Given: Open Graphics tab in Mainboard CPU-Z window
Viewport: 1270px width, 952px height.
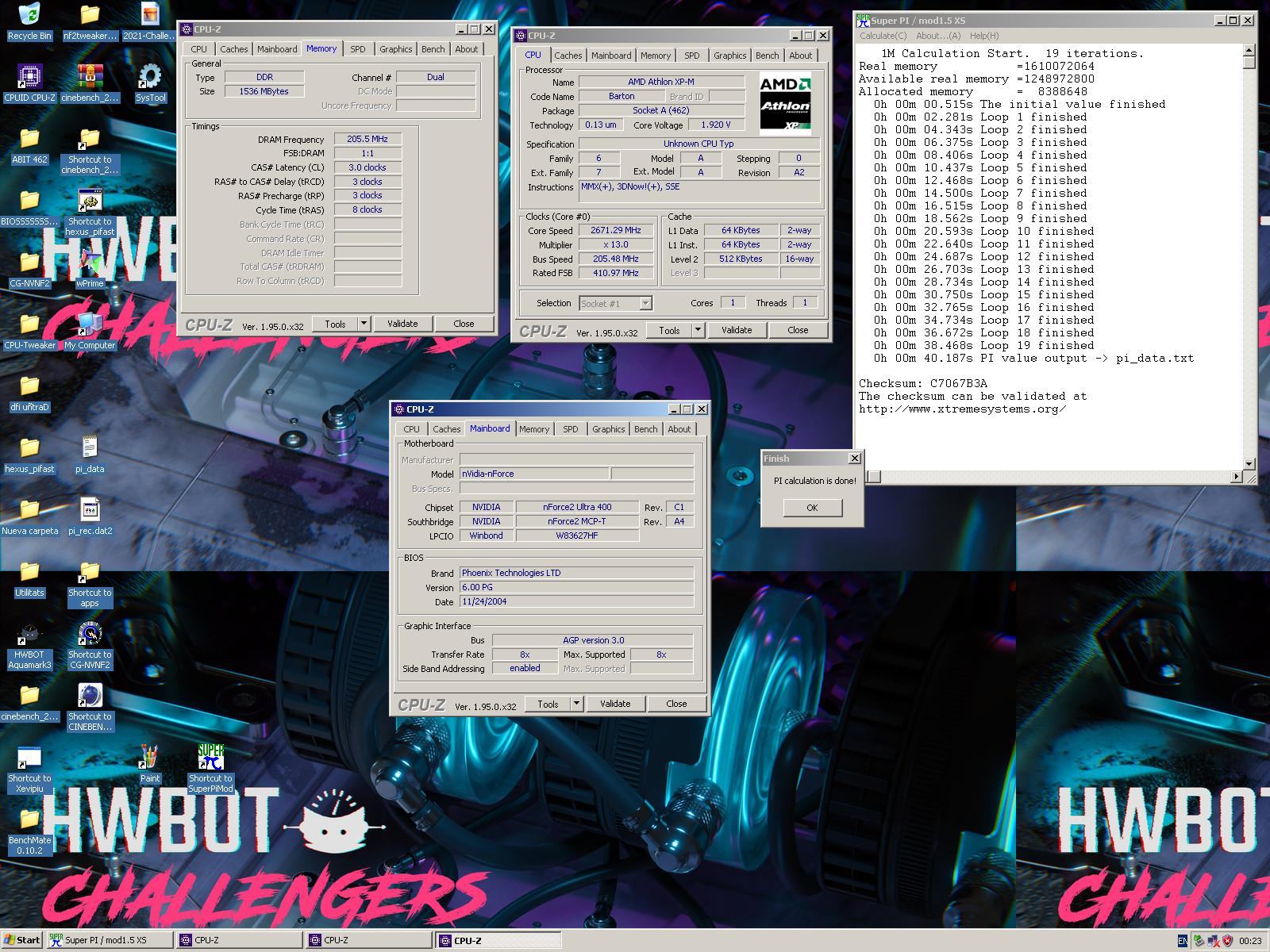Looking at the screenshot, I should pyautogui.click(x=608, y=429).
